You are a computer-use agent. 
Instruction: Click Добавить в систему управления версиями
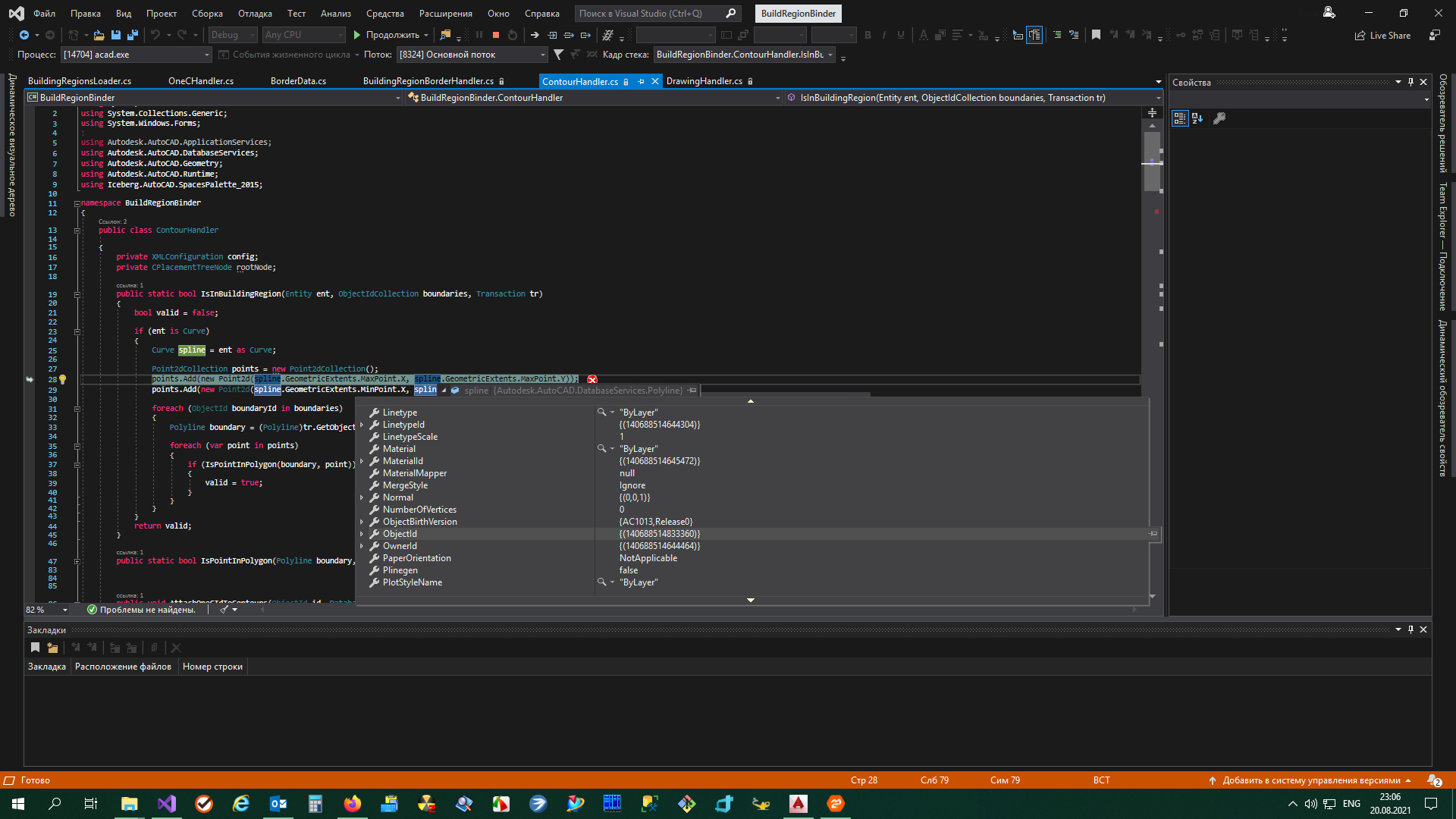(x=1310, y=780)
